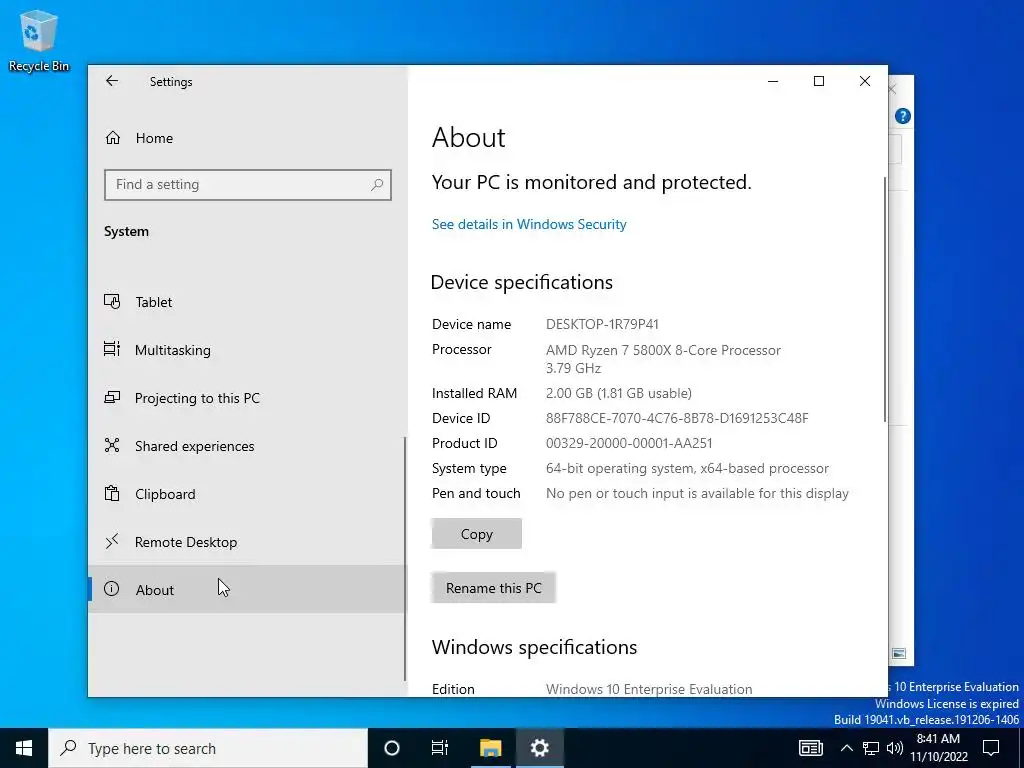The image size is (1024, 768).
Task: Open the Windows Start menu
Action: point(24,748)
